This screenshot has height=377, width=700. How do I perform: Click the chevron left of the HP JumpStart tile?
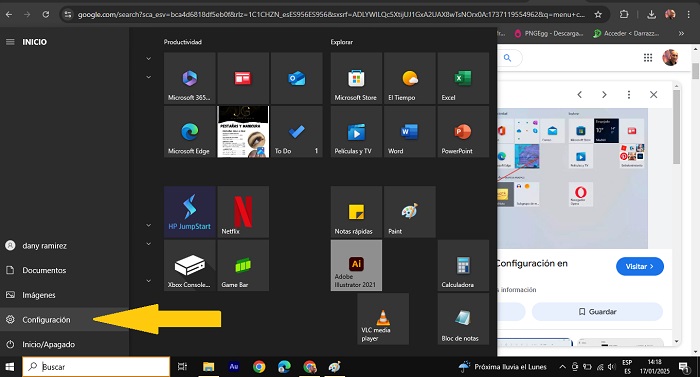[x=149, y=225]
